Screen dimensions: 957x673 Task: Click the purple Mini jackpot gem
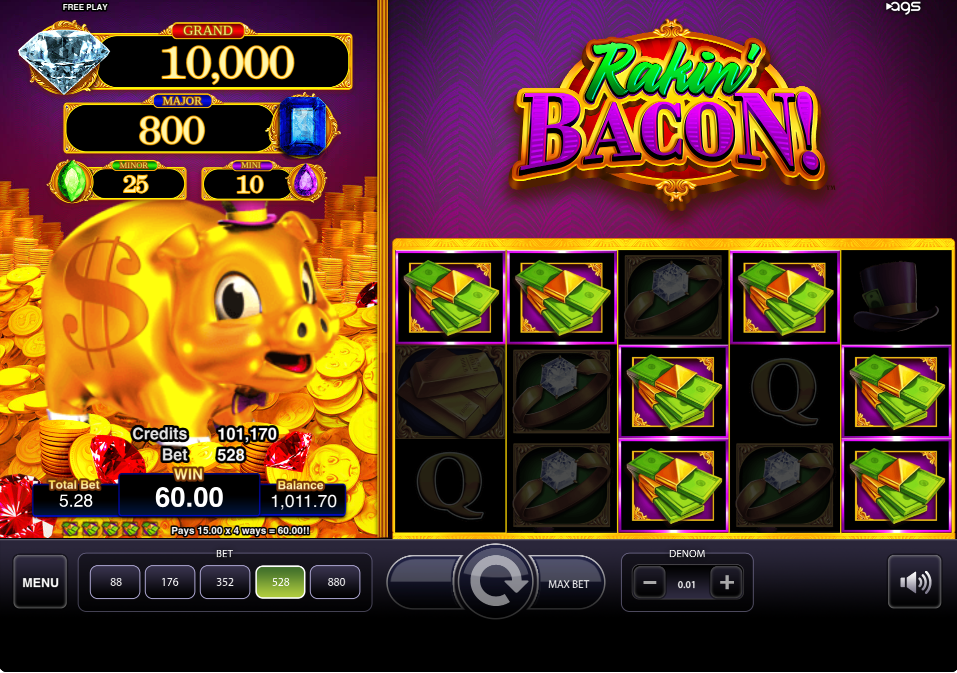point(305,181)
